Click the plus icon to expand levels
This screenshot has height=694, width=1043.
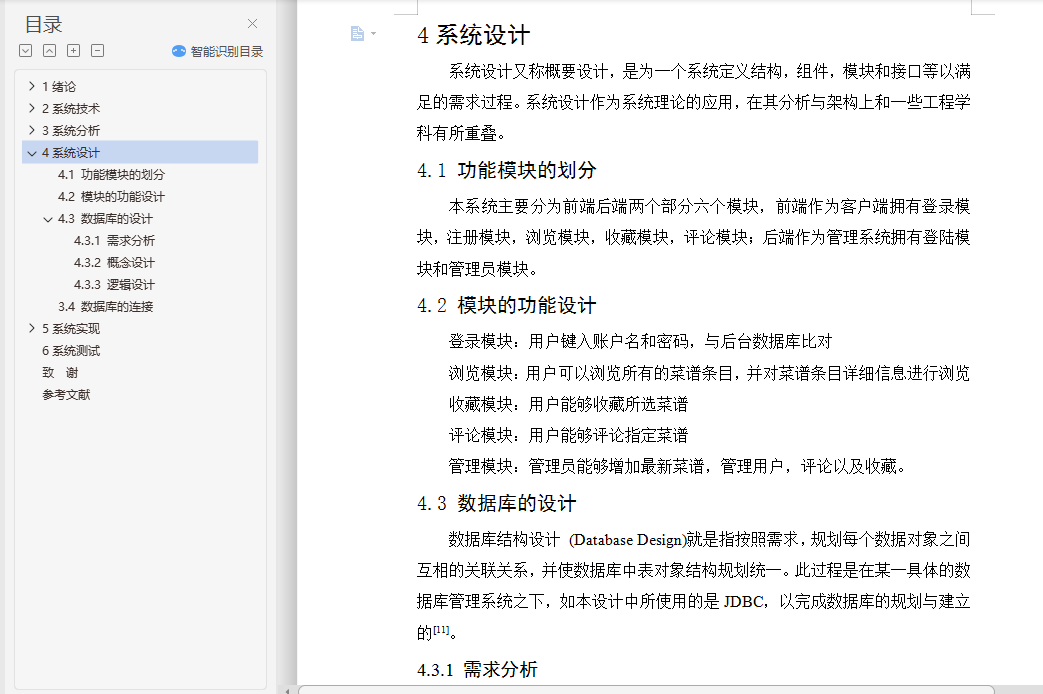pyautogui.click(x=74, y=51)
